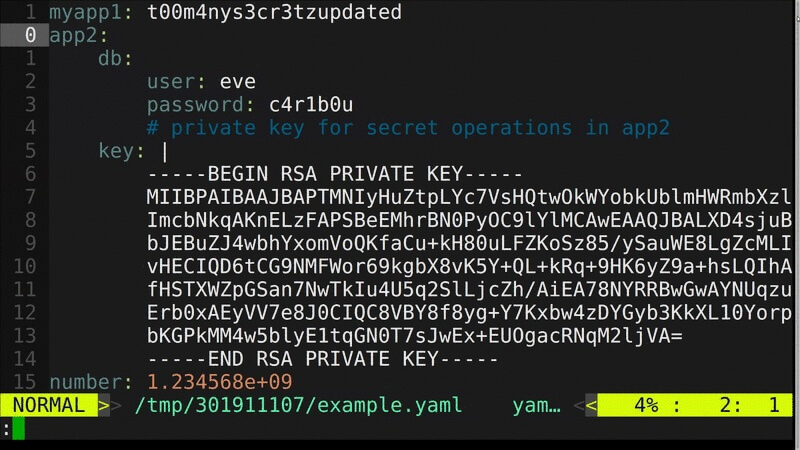Image resolution: width=800 pixels, height=450 pixels.
Task: Click the 4% scroll position indicator
Action: (x=646, y=406)
